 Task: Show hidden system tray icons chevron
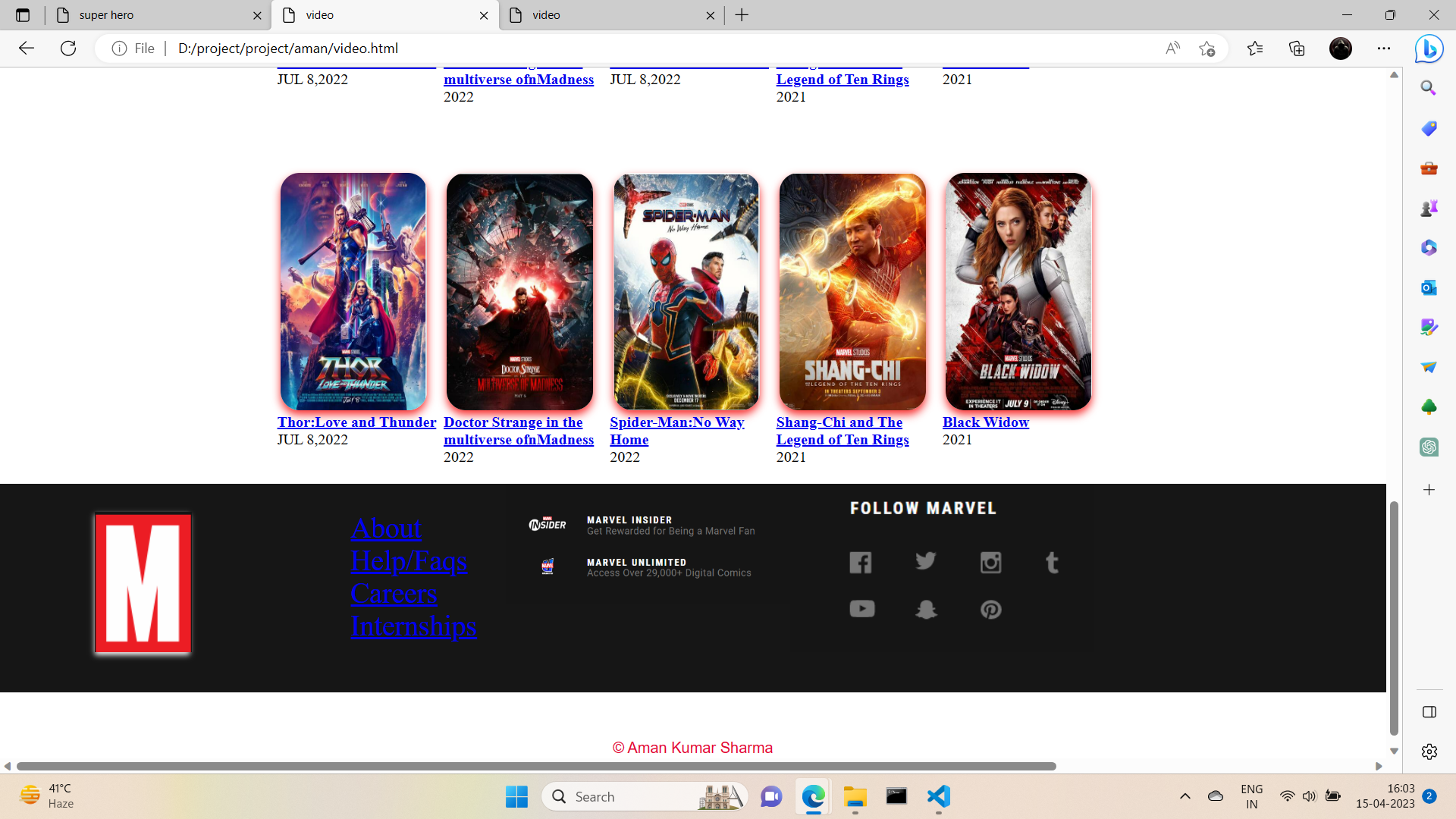(1185, 796)
